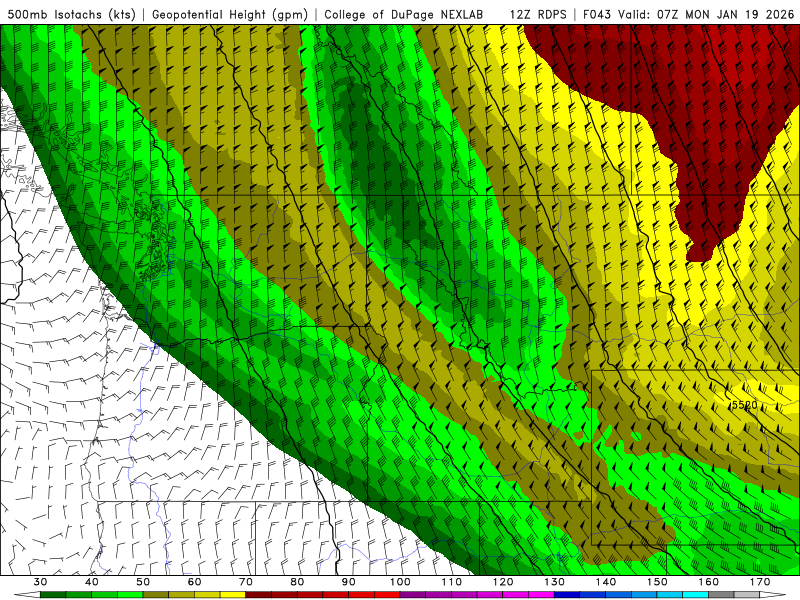Select the bright yellow swatch below 70
800x600 pixels.
click(233, 595)
